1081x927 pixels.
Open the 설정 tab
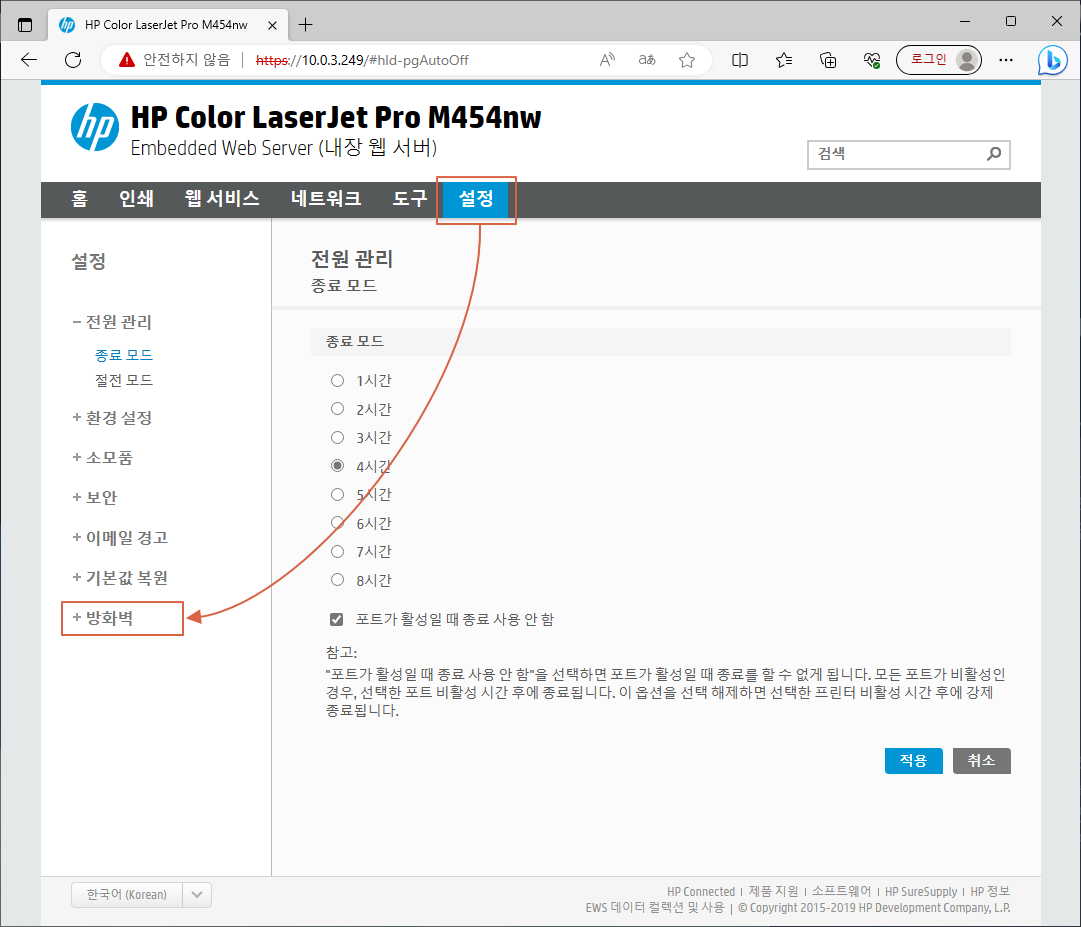tap(476, 200)
